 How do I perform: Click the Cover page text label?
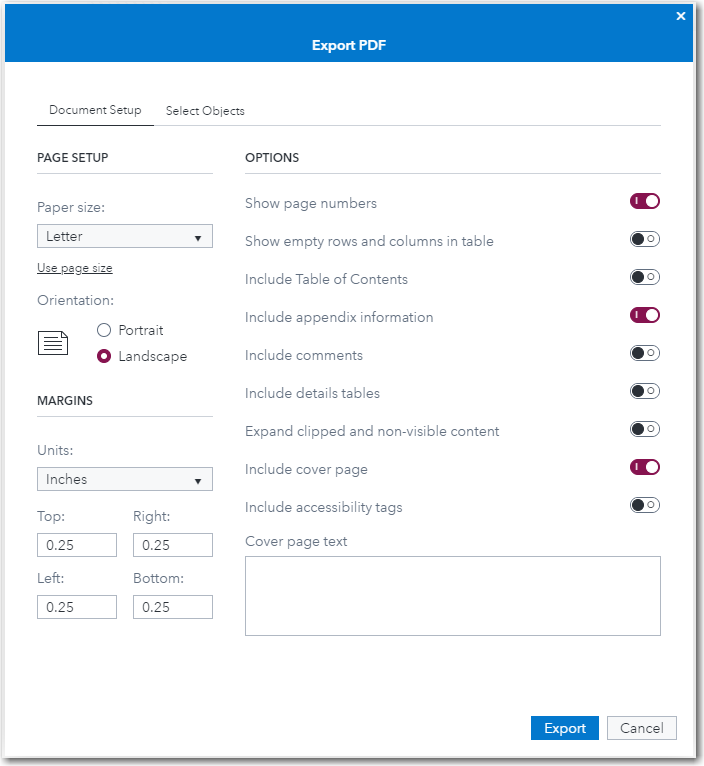point(296,541)
